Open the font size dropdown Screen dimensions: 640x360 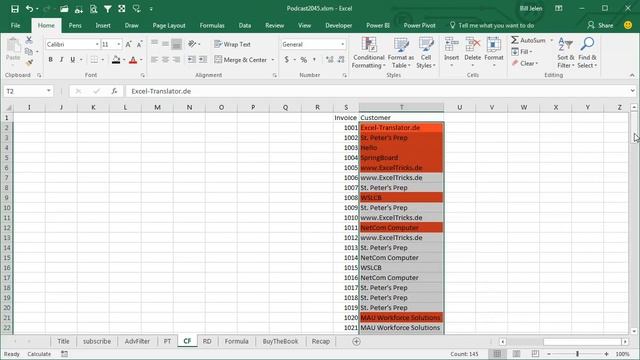pos(119,44)
